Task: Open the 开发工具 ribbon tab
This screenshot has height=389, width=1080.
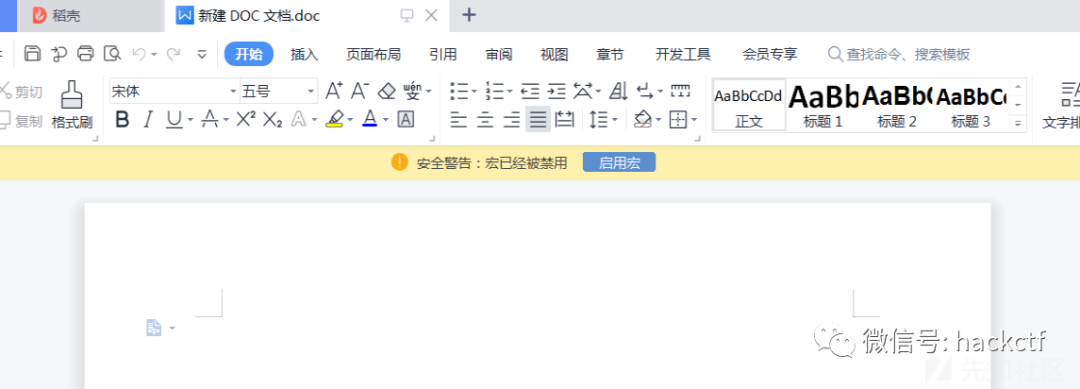Action: [683, 54]
